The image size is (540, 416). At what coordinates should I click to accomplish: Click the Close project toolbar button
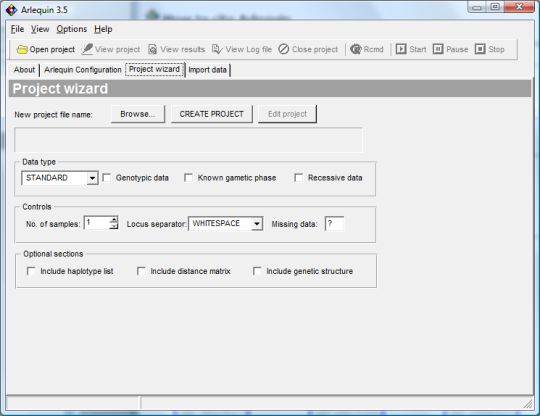click(308, 50)
